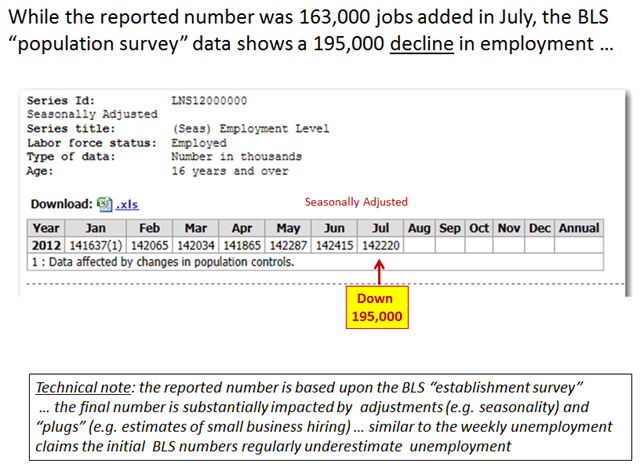Screen dimensions: 640x471
Task: Select the Year column header
Action: [46, 228]
